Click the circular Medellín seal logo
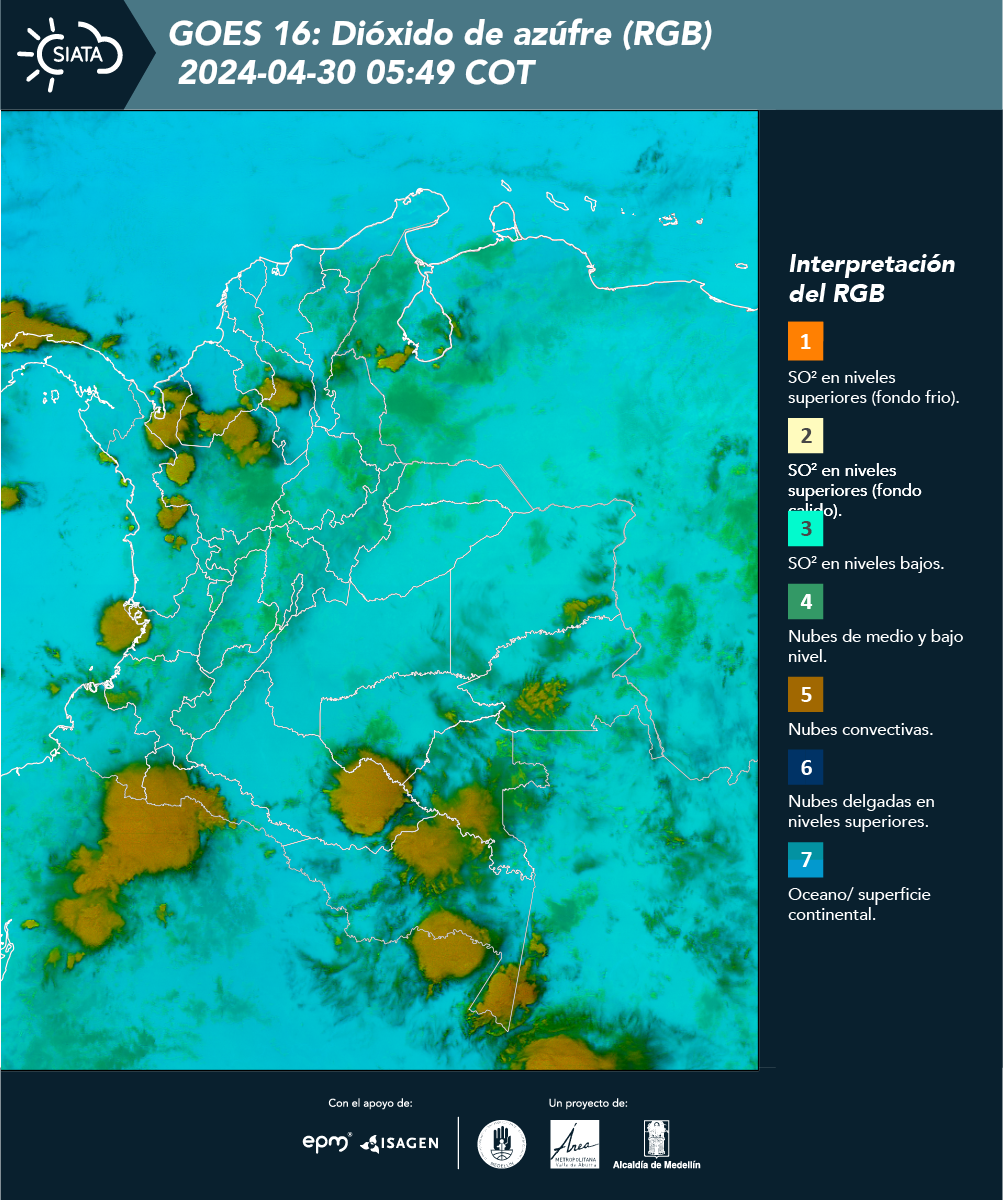Viewport: 1003px width, 1200px height. point(501,1144)
